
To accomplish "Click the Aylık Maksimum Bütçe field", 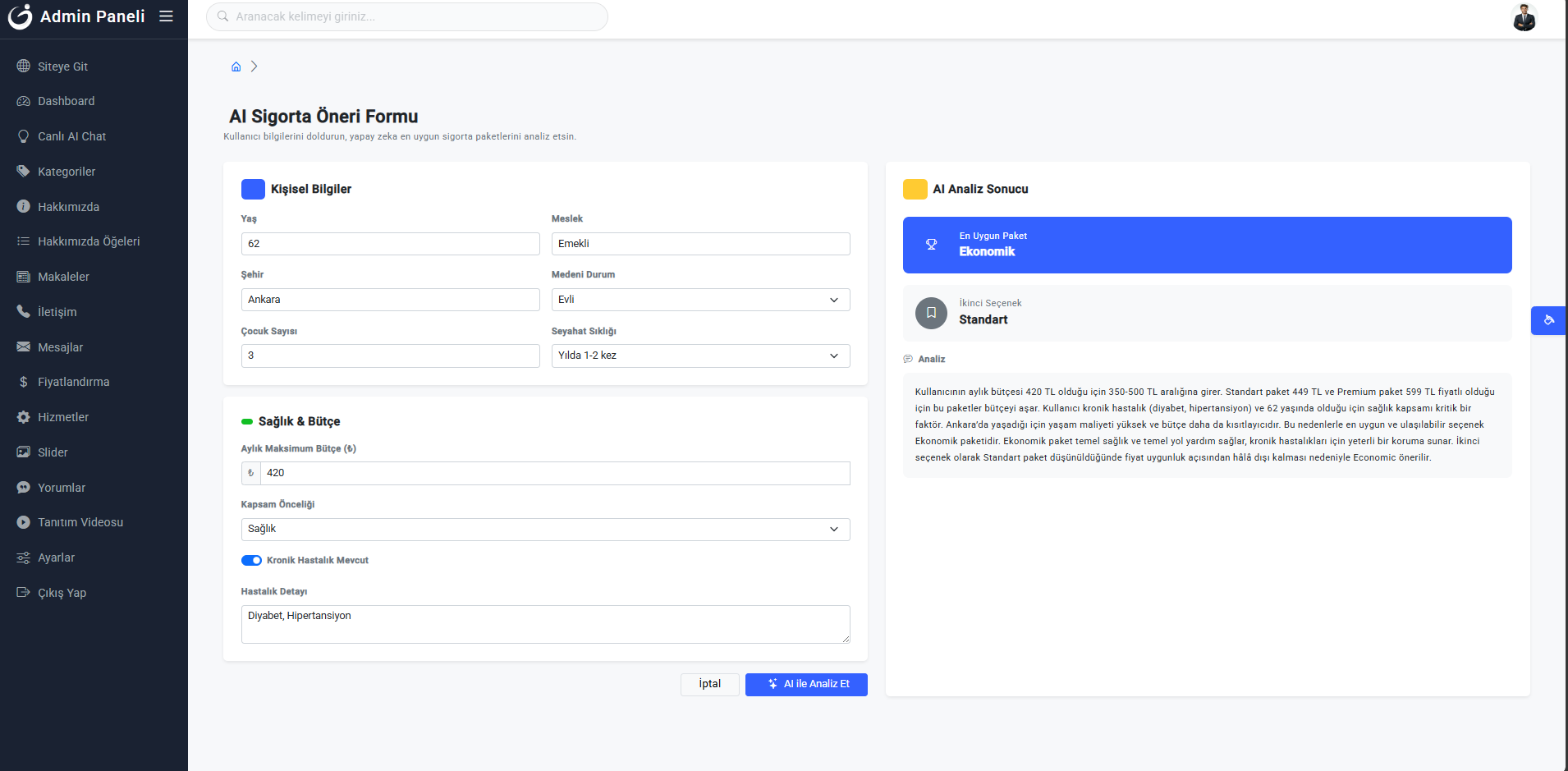I will coord(555,473).
